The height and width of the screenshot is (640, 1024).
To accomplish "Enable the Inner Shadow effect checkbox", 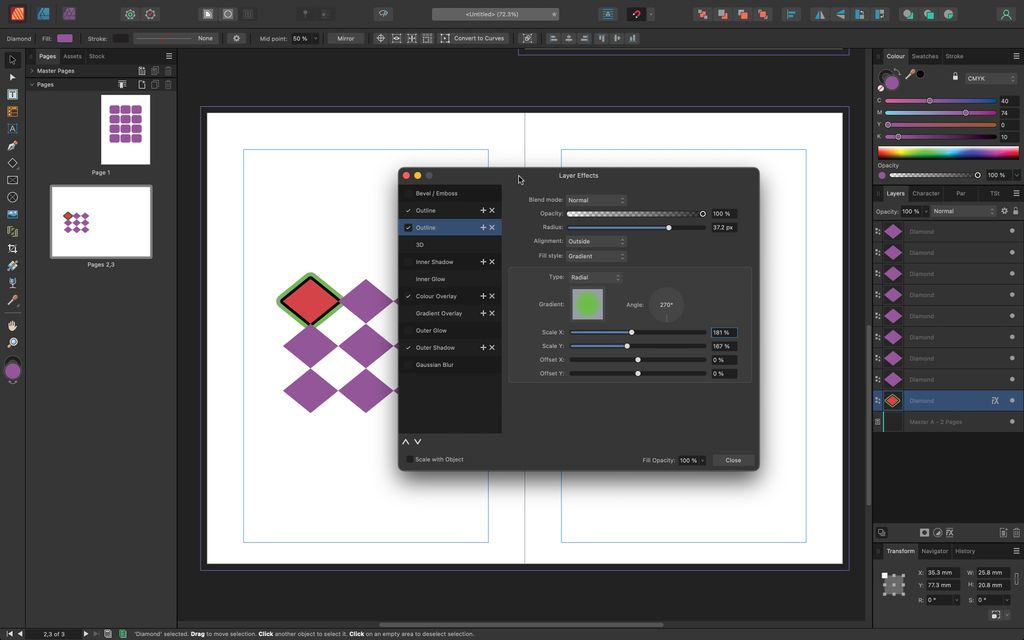I will 406,262.
